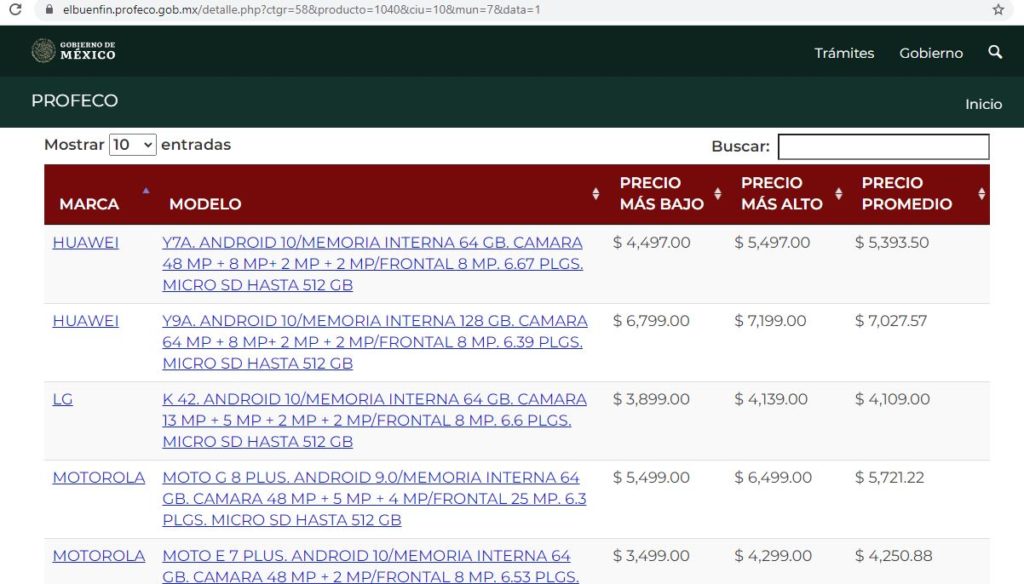The height and width of the screenshot is (584, 1024).
Task: Click the PRECIO PROMEDIO header label
Action: coord(906,193)
